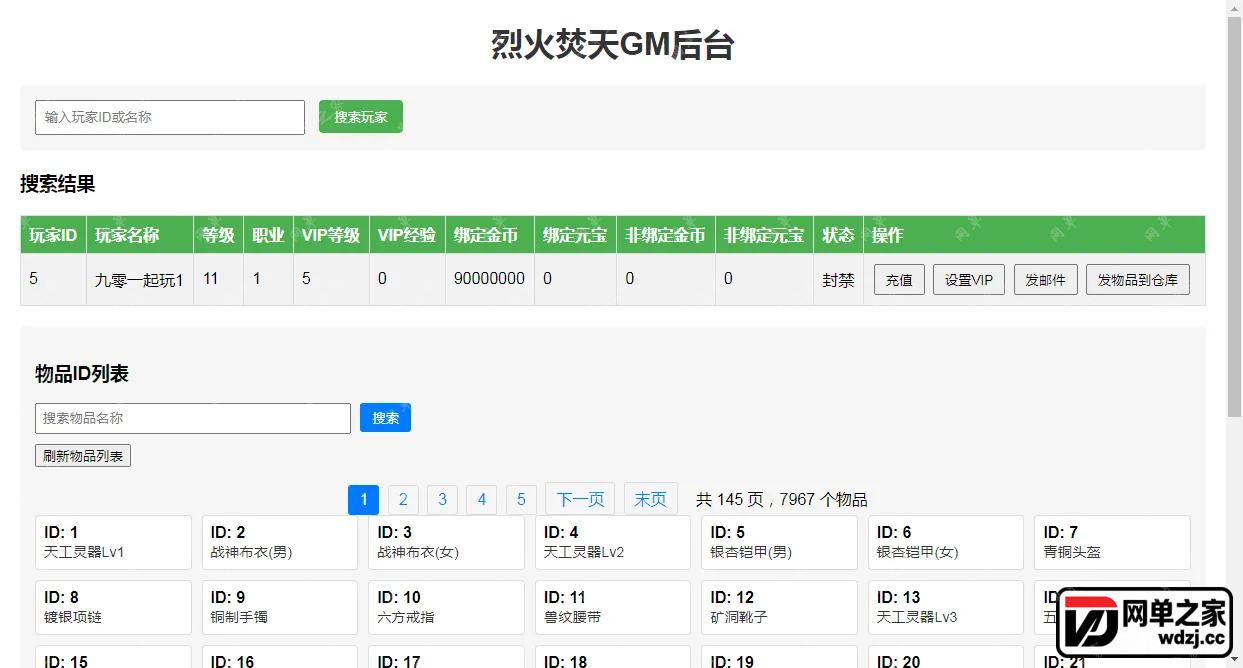Click the VIP等级 column header
This screenshot has height=668, width=1243.
click(331, 235)
